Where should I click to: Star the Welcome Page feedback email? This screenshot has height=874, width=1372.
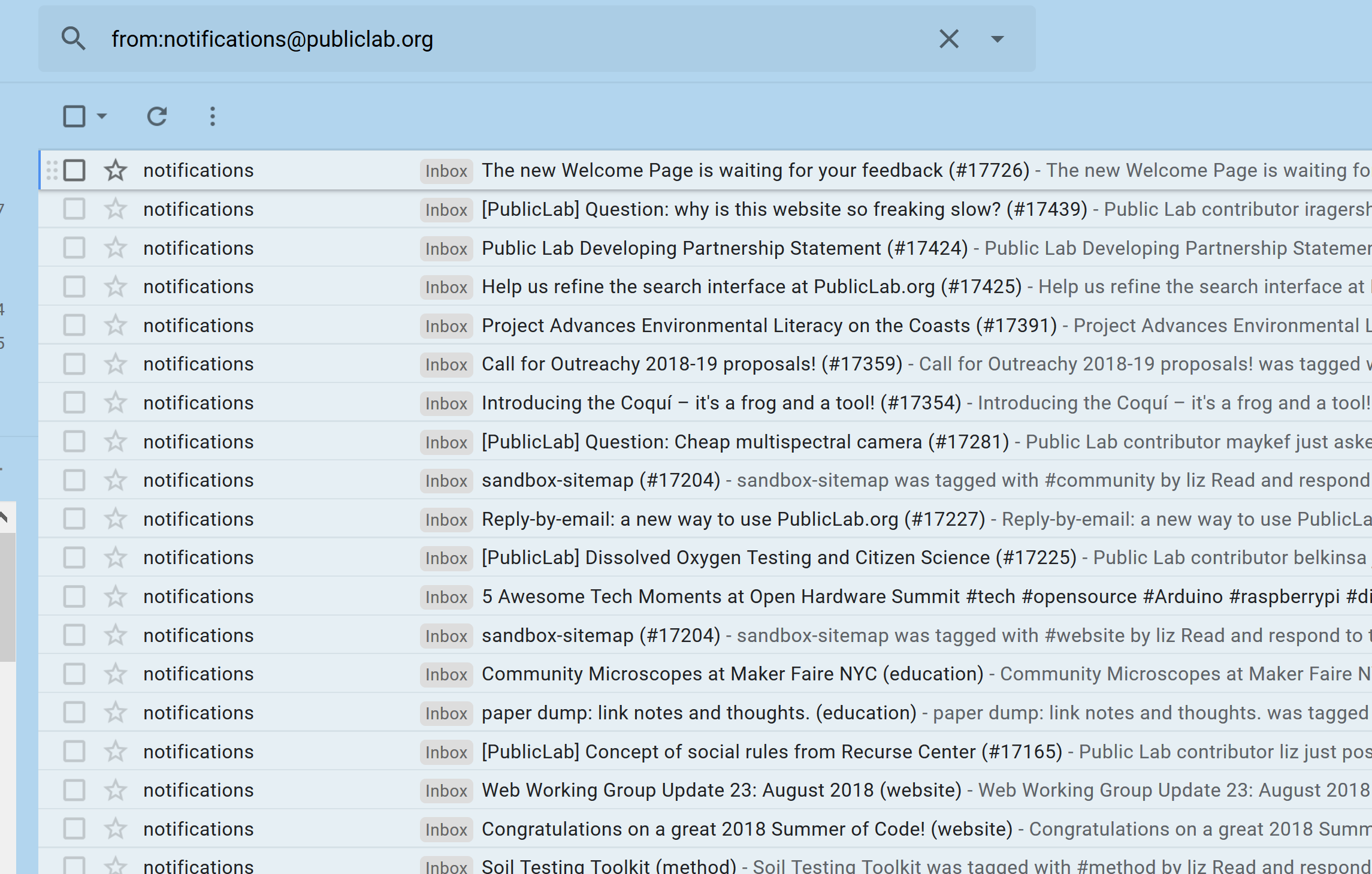115,171
